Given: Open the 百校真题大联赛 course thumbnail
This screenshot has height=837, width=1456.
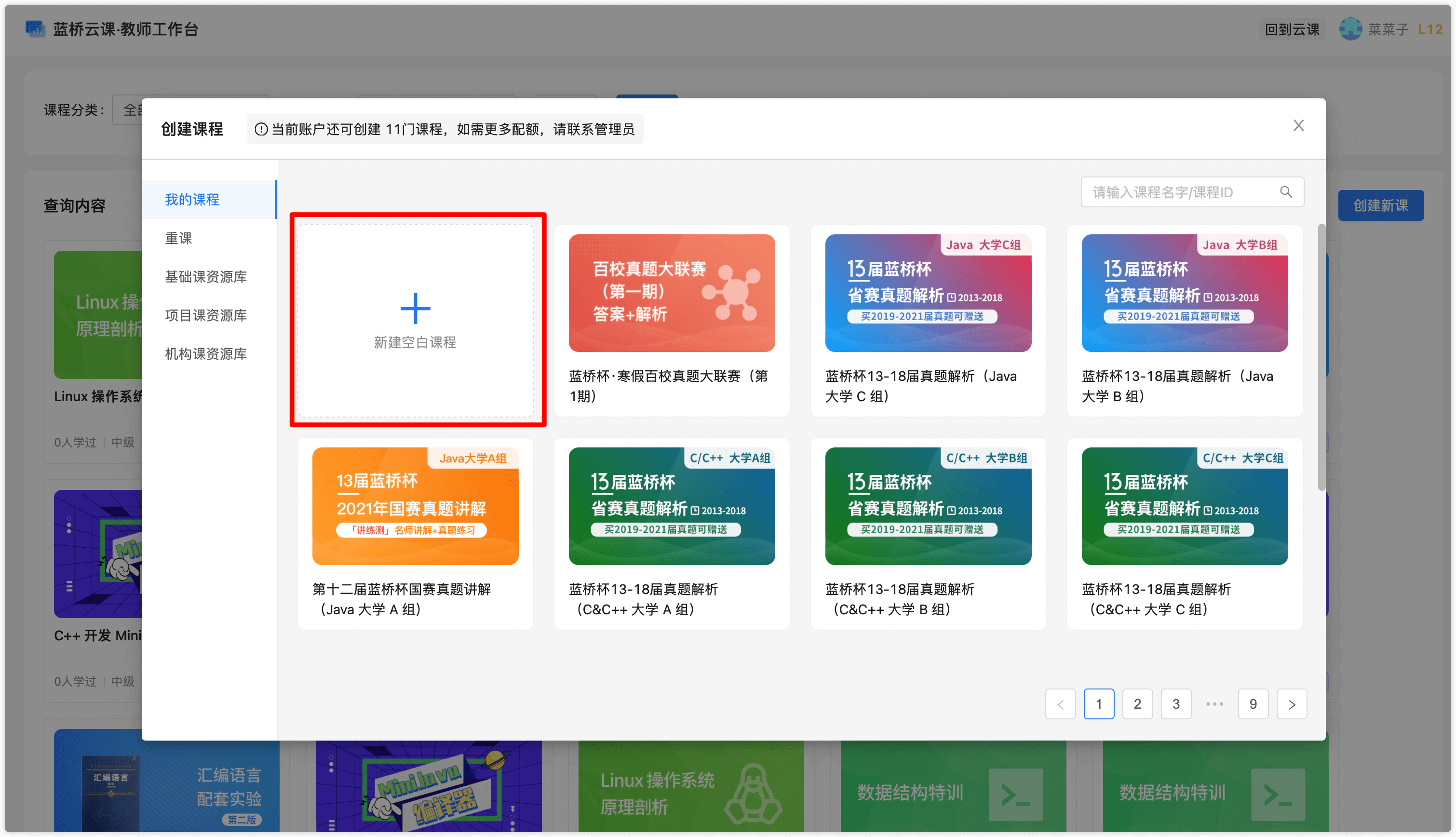Looking at the screenshot, I should click(672, 293).
